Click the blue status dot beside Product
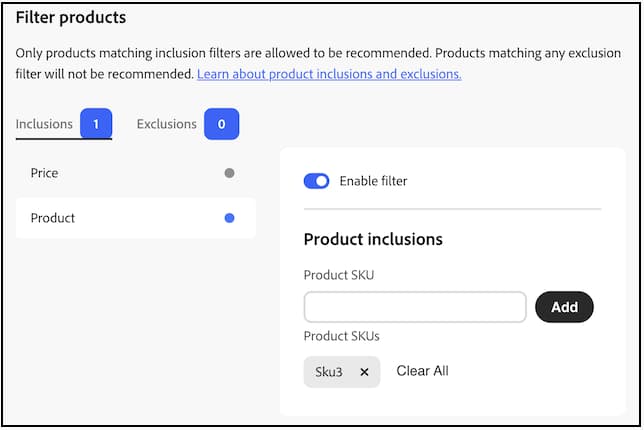Image resolution: width=644 pixels, height=430 pixels. tap(230, 218)
